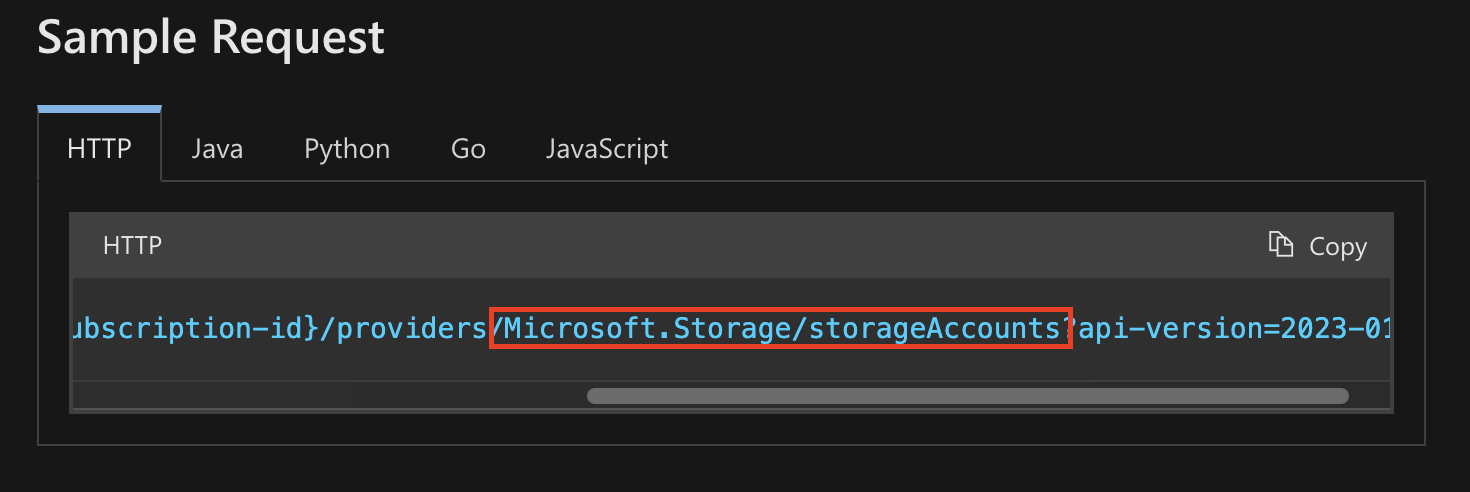The image size is (1470, 492).
Task: Click the Copy icon in code header
Action: pos(1280,245)
